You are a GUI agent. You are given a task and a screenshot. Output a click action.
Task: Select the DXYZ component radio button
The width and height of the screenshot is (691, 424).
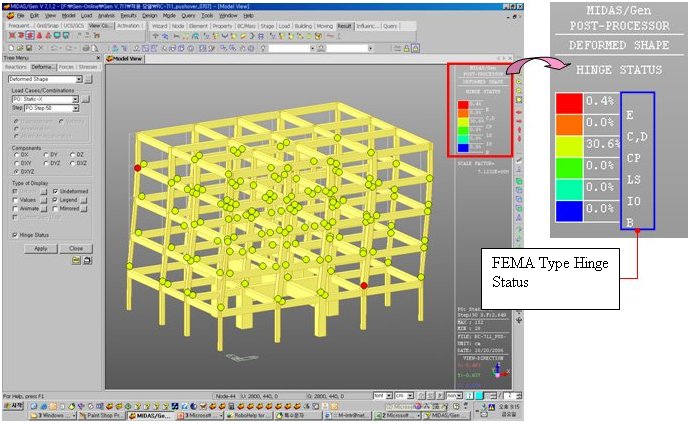[x=17, y=171]
